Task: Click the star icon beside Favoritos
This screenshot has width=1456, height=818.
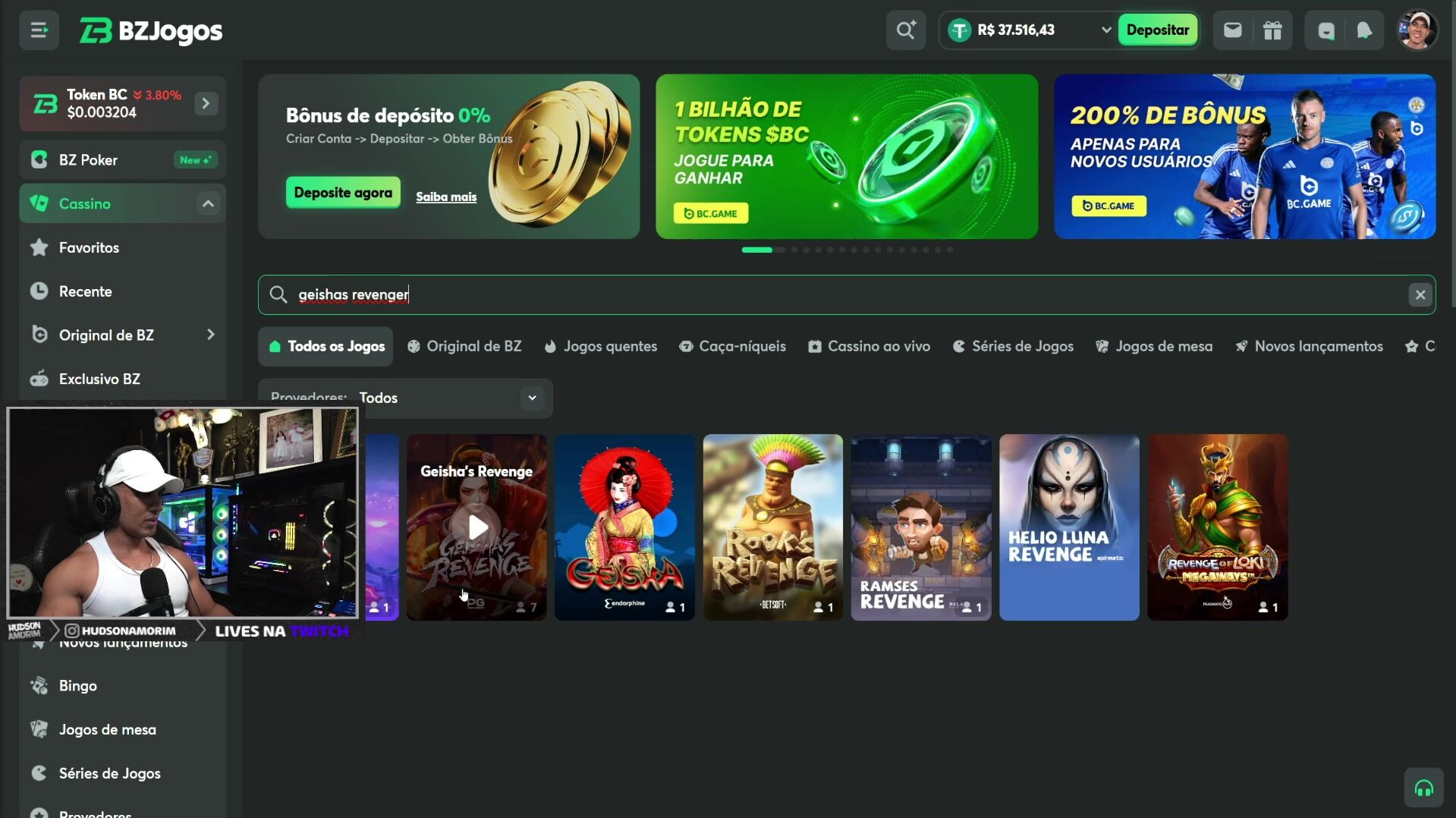Action: (39, 247)
